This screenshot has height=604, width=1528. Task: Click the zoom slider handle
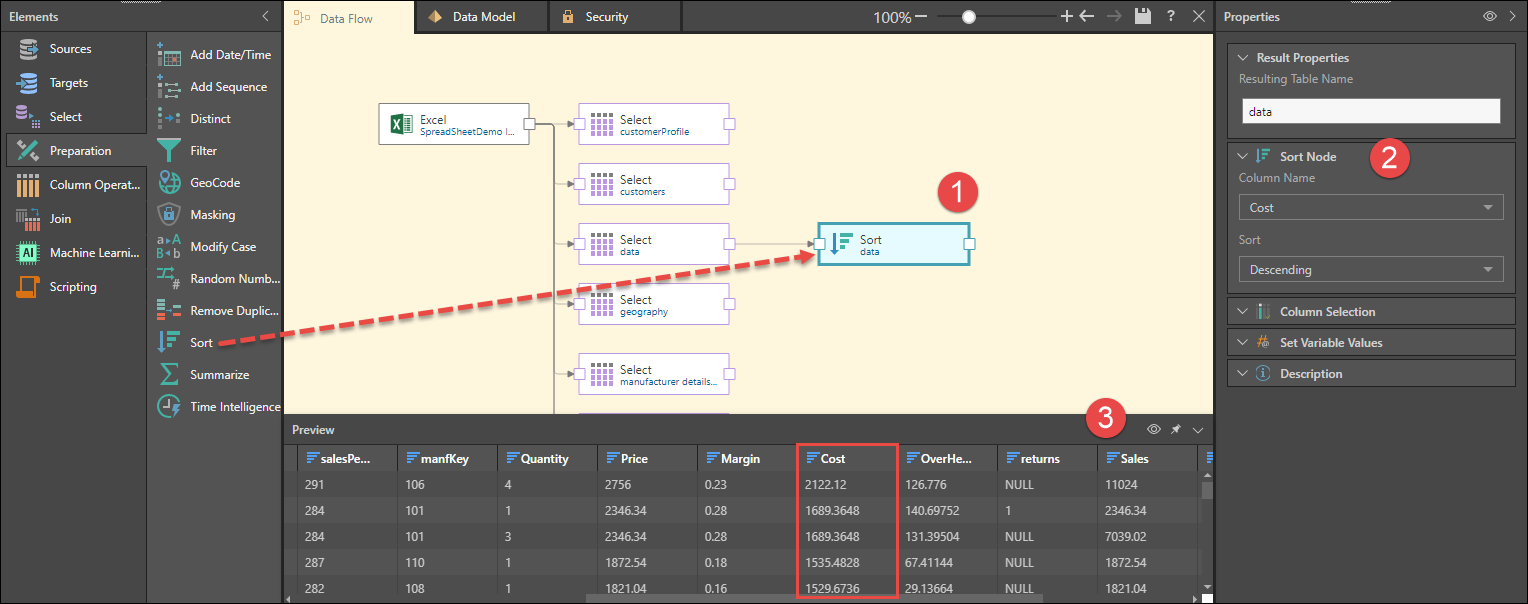[968, 17]
